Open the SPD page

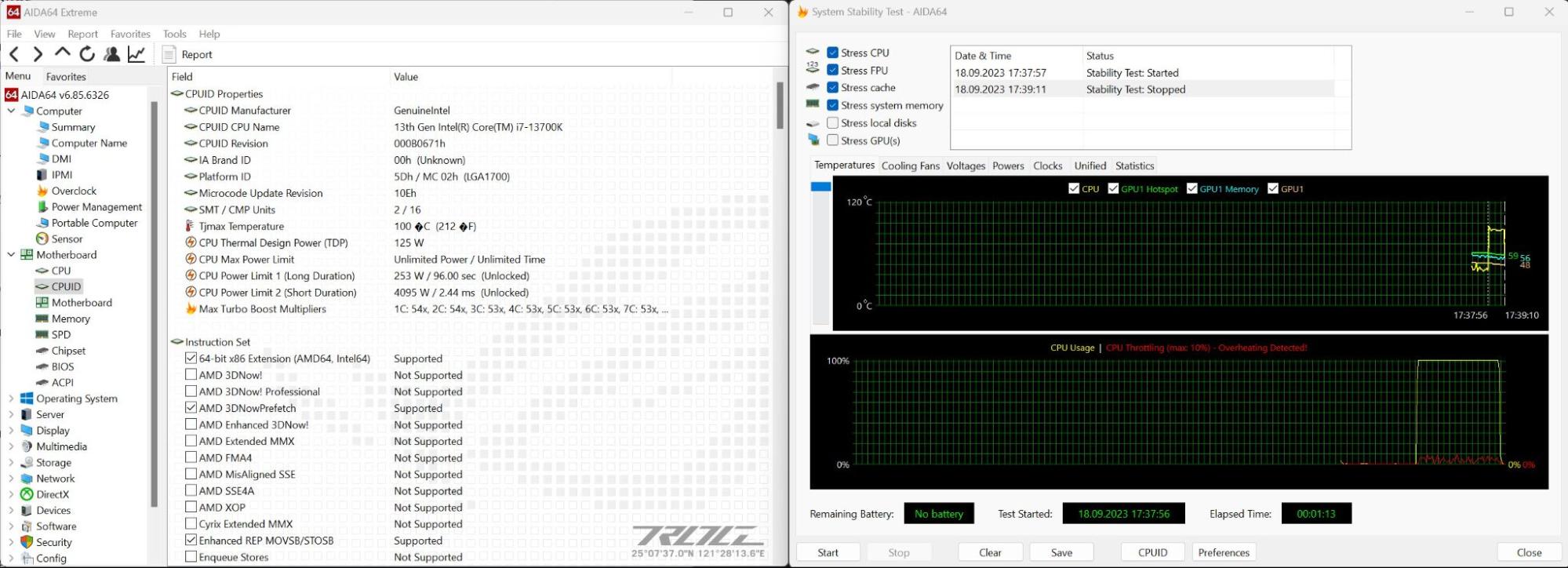pos(60,334)
